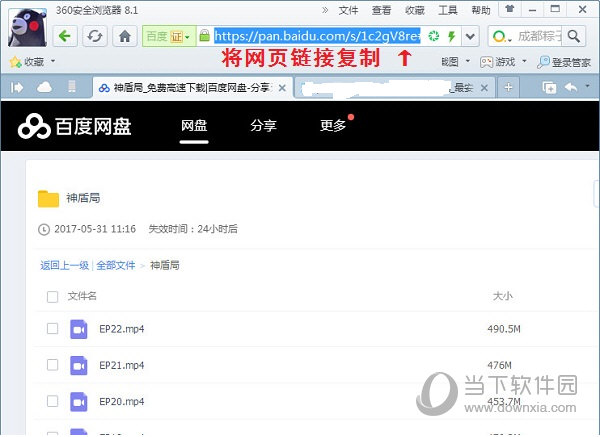
Task: Click the 失效时间：24小时后 text
Action: click(x=193, y=229)
